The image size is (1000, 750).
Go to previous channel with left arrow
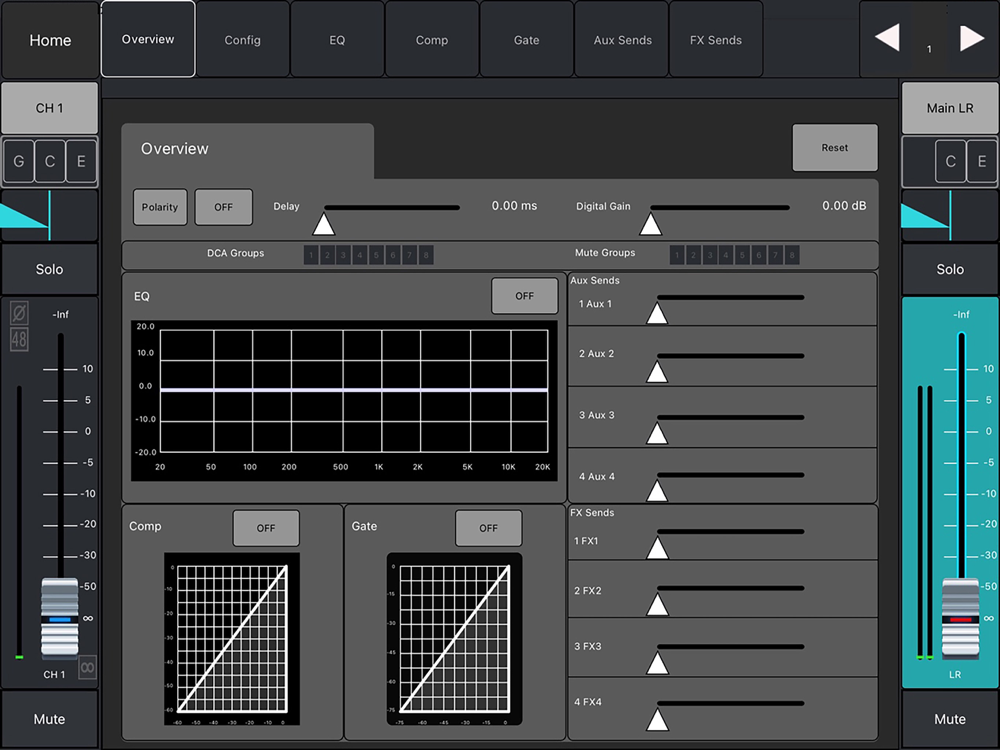coord(887,38)
